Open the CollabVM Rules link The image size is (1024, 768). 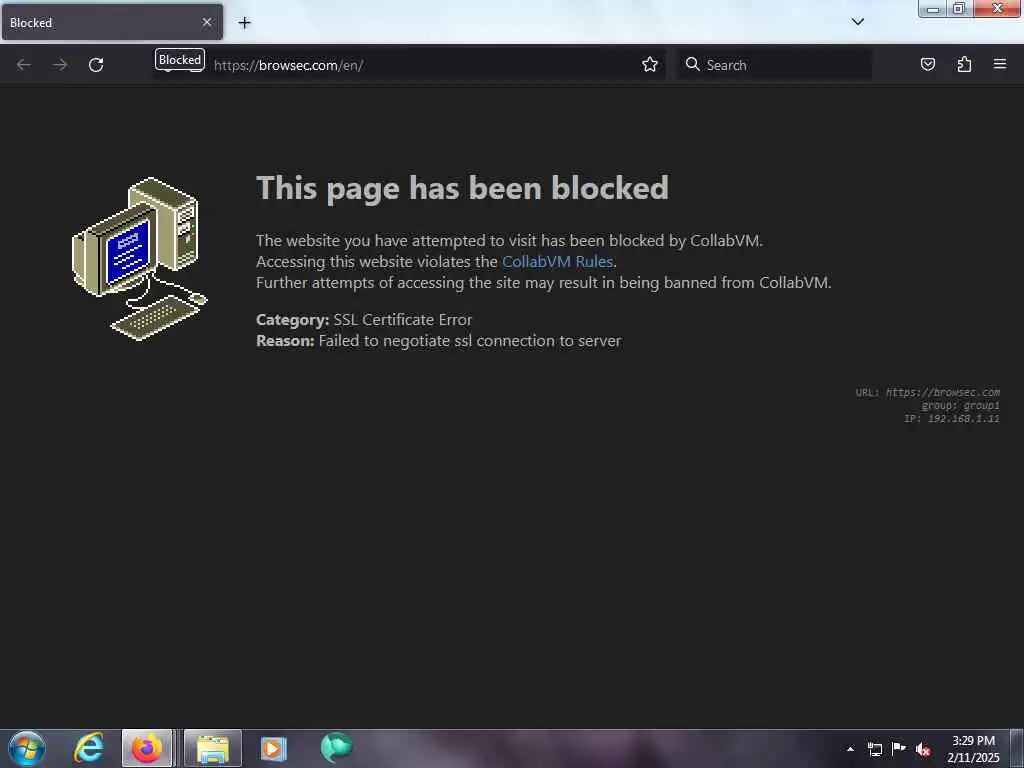point(557,261)
